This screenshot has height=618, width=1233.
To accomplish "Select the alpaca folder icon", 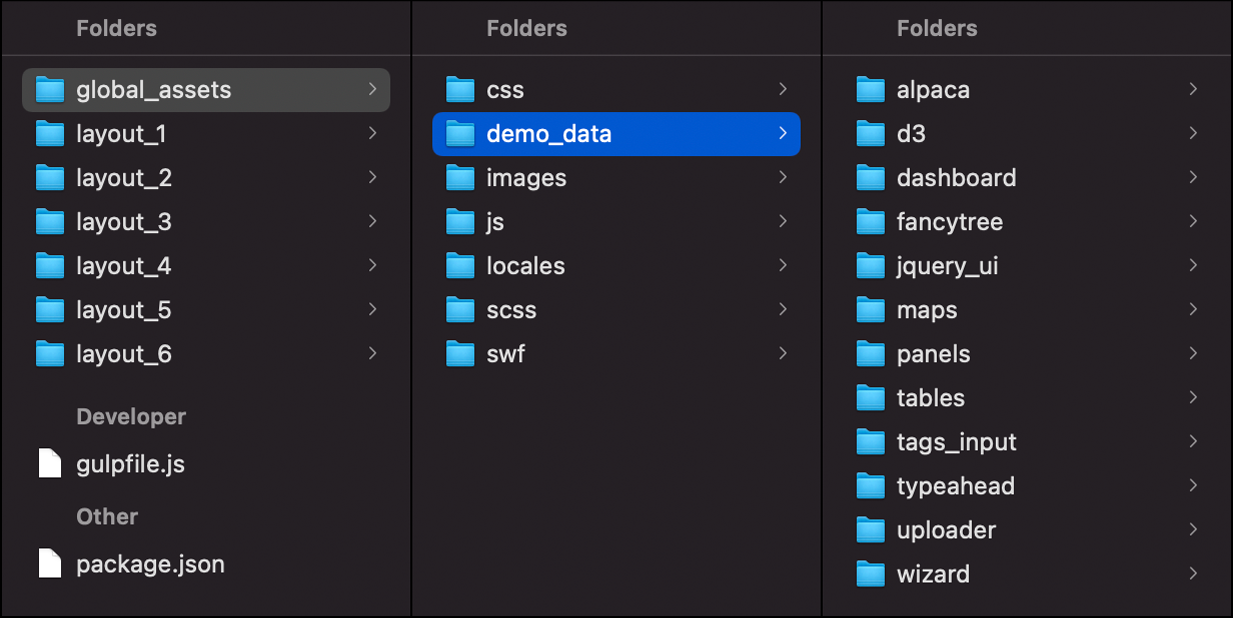I will pos(870,90).
